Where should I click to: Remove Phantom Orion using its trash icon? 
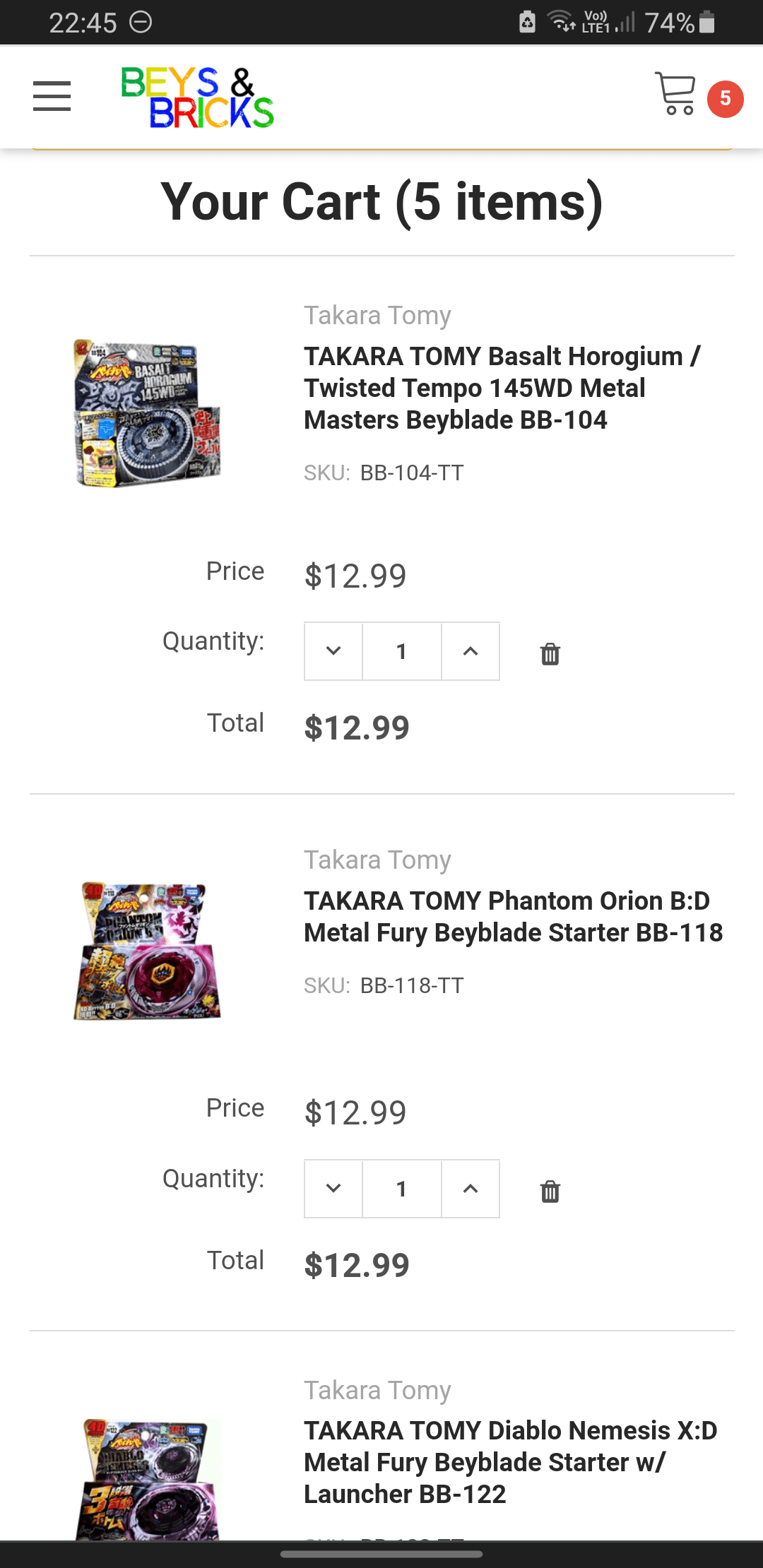[550, 1191]
